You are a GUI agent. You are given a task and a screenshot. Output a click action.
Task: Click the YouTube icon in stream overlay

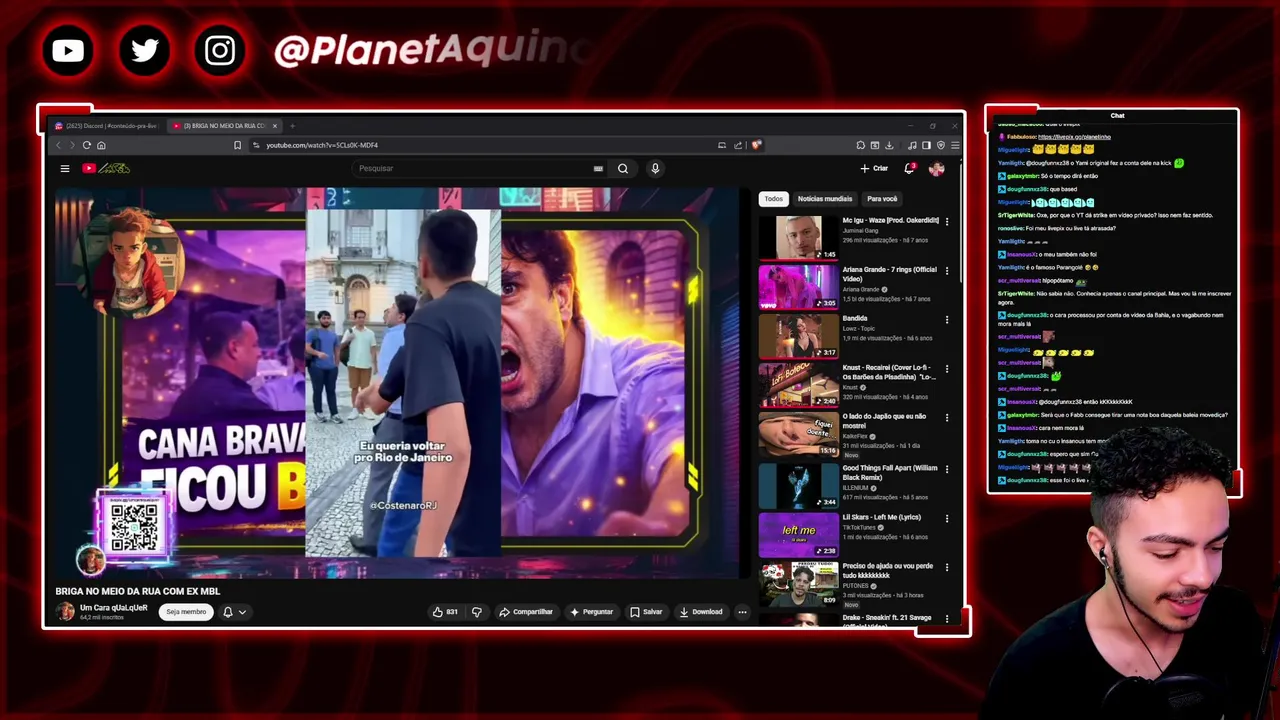(x=68, y=50)
